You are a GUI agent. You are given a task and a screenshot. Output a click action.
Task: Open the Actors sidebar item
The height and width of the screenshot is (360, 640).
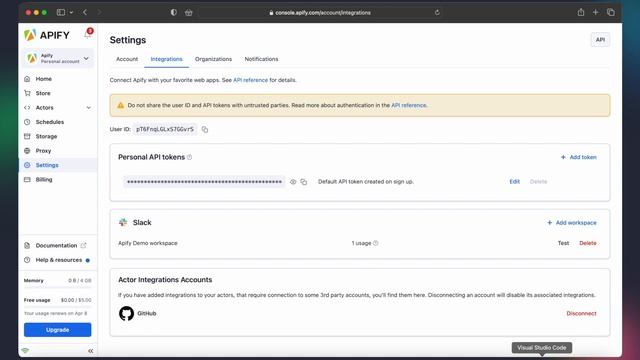[44, 108]
